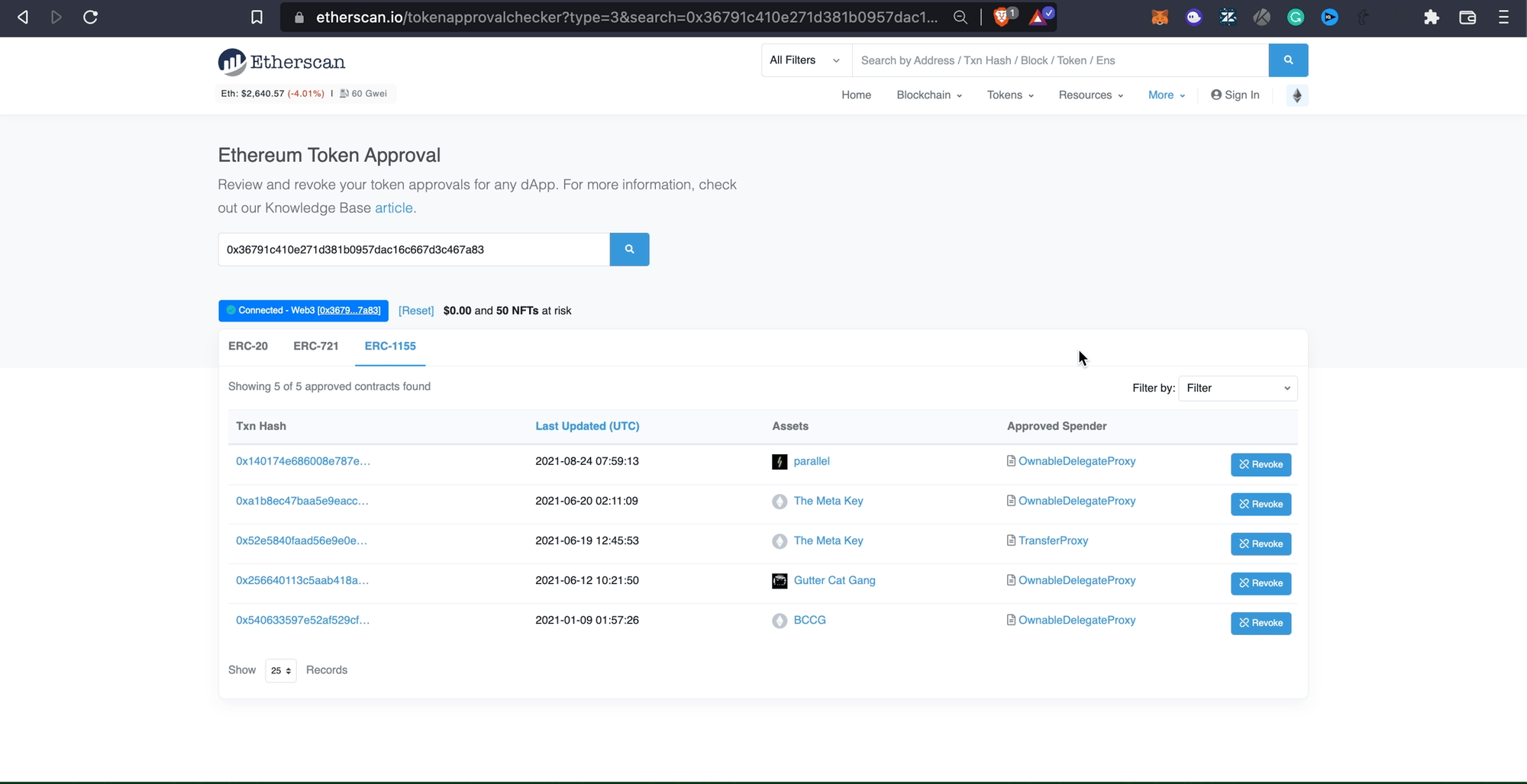Screen dimensions: 1527x784
Task: Select ERC-1155 tab
Action: click(x=390, y=346)
